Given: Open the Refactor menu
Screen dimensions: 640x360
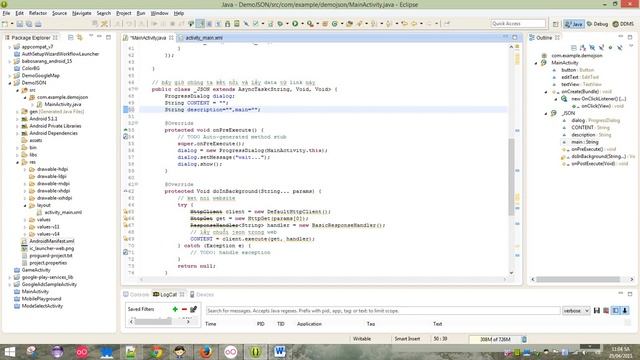Looking at the screenshot, I should pos(38,13).
